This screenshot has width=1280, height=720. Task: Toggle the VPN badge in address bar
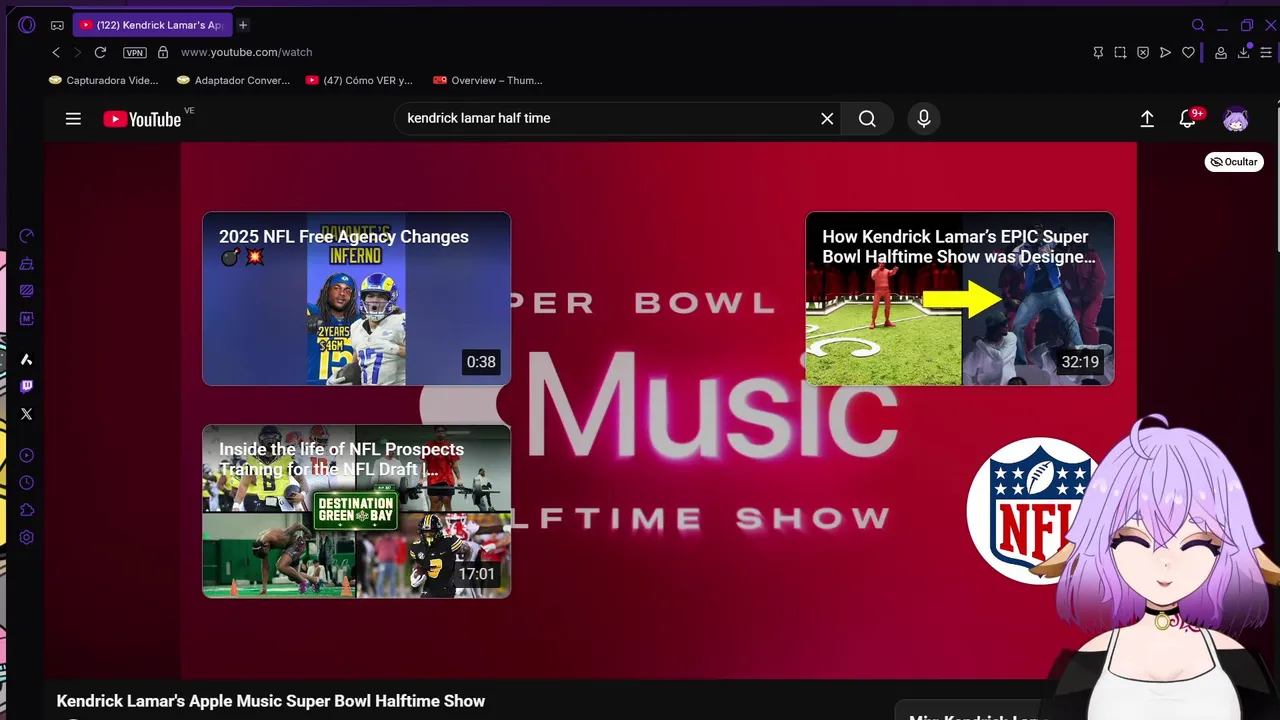[134, 52]
